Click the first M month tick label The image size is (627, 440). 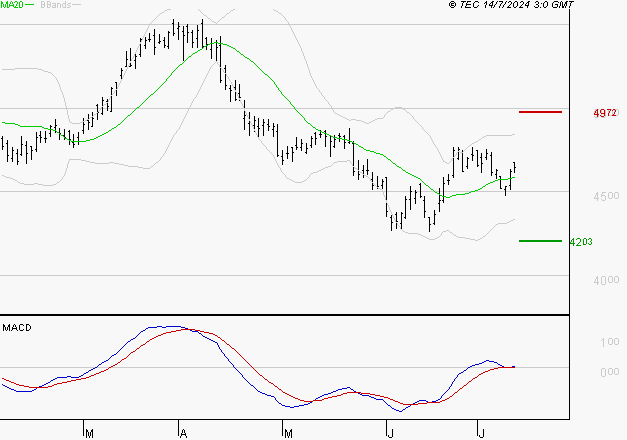[x=90, y=433]
